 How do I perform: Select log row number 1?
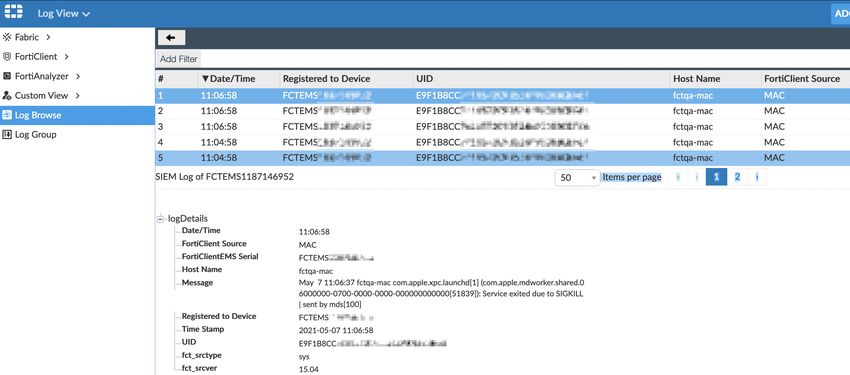pos(503,95)
